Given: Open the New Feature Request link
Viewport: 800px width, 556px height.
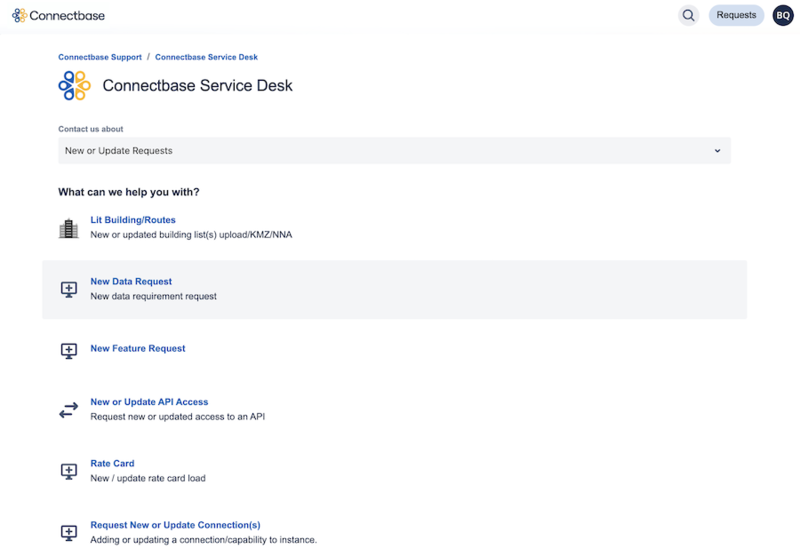Looking at the screenshot, I should click(138, 349).
